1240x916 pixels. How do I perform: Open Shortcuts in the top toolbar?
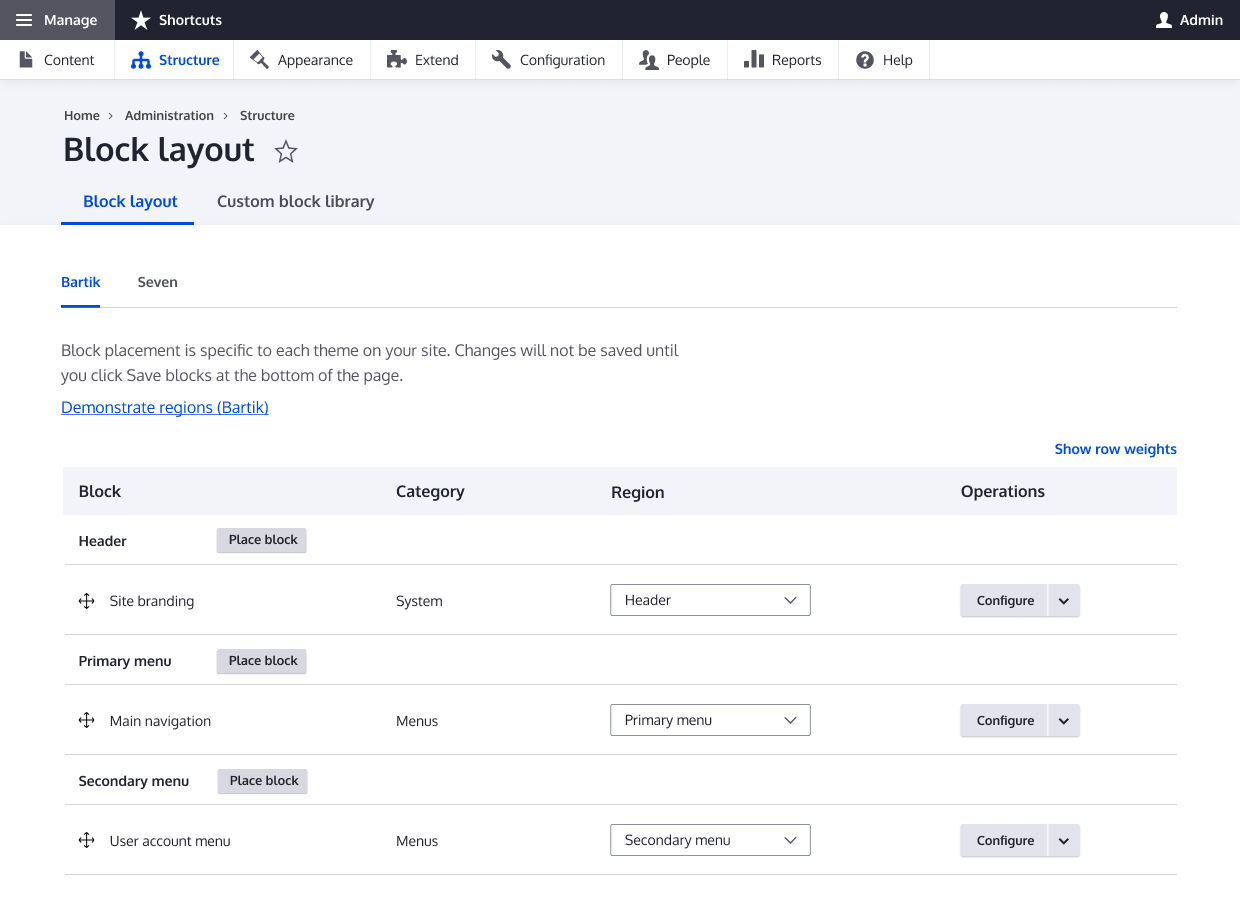(177, 20)
